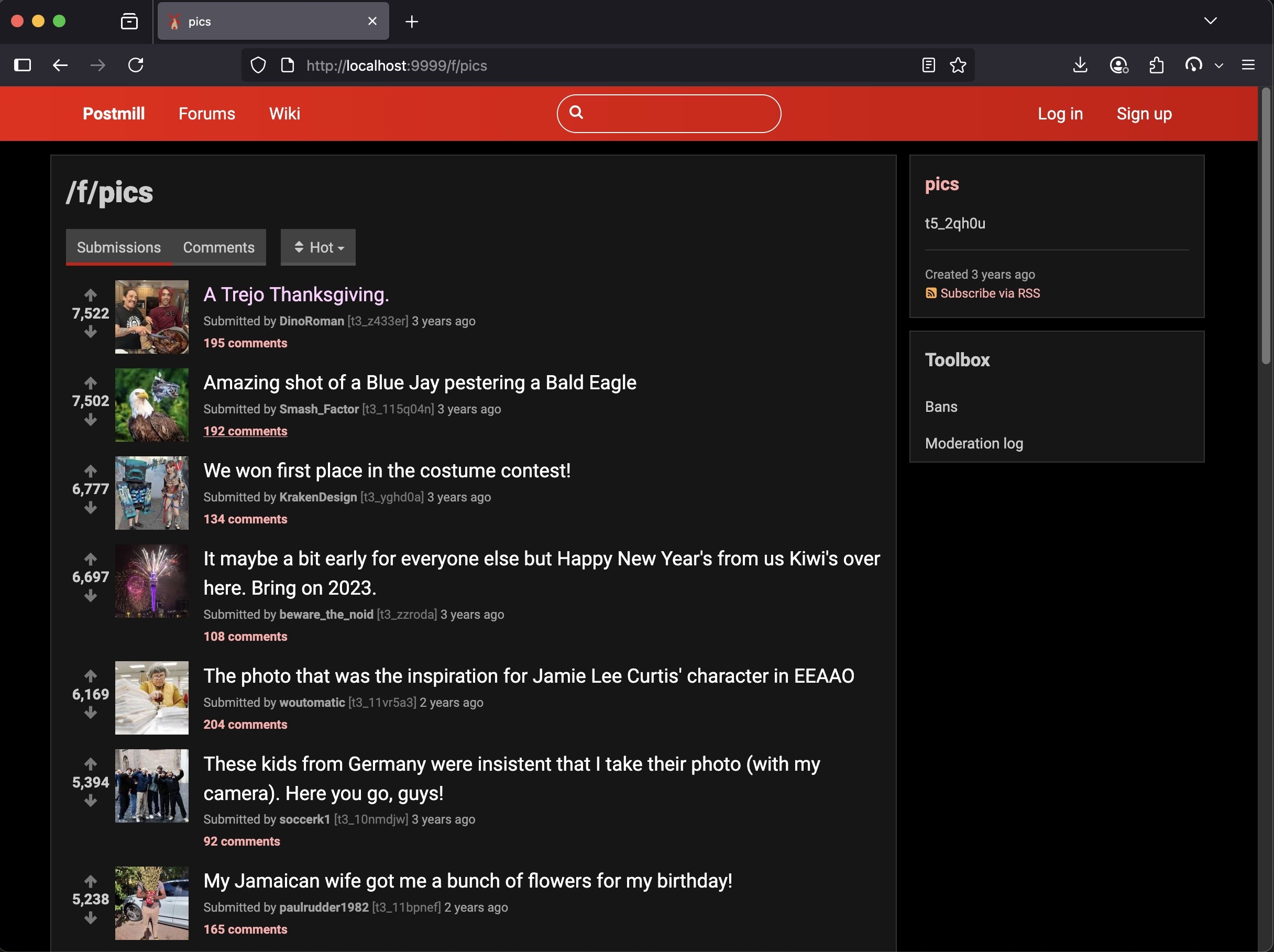
Task: Open the Hot sorting dropdown
Action: coord(317,247)
